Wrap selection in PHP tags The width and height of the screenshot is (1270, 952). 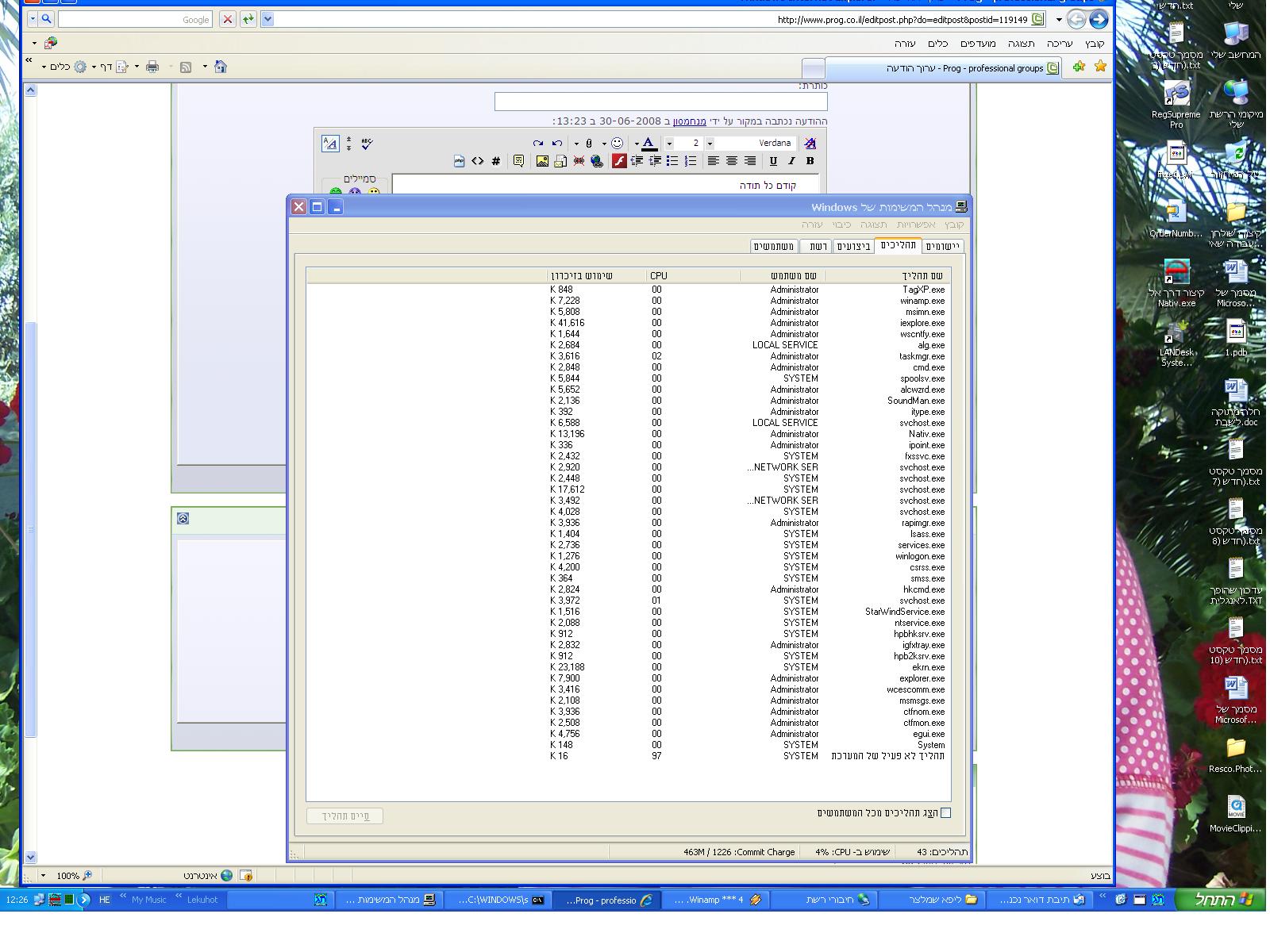pos(459,161)
